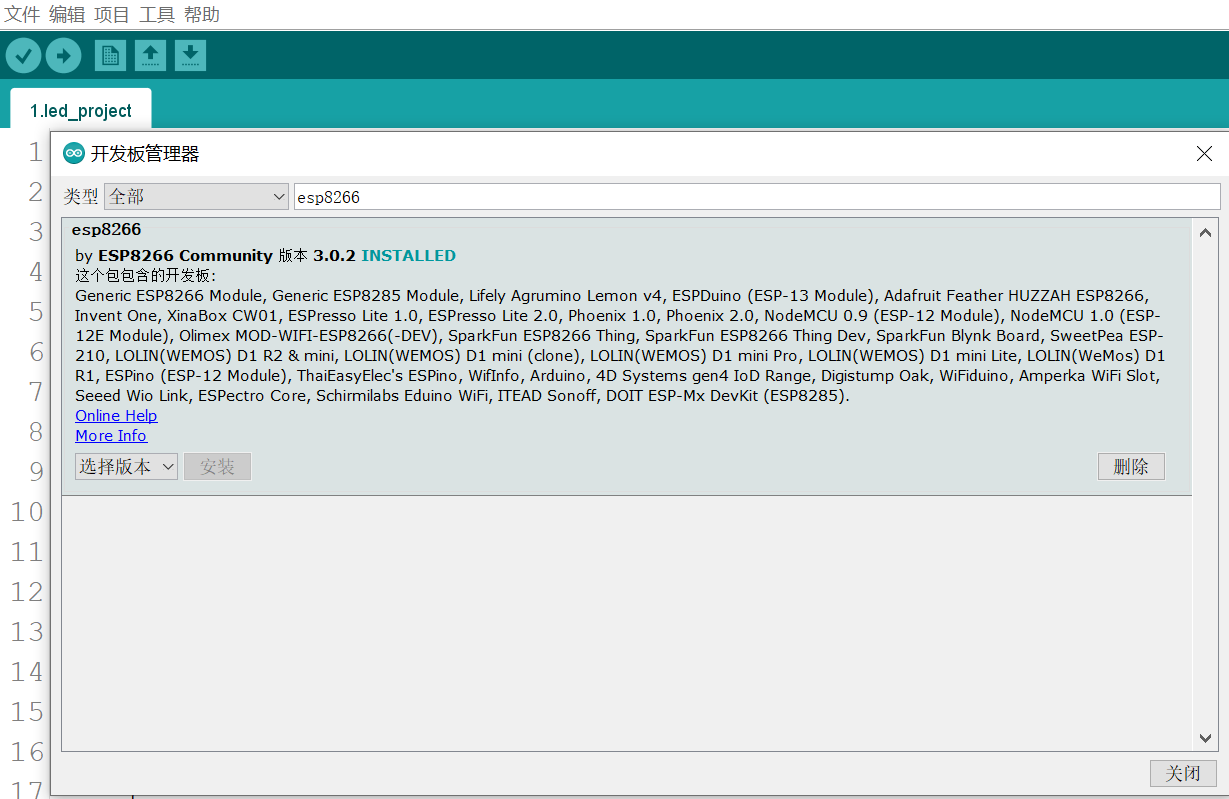Open the 选择版本 version dropdown
The width and height of the screenshot is (1229, 799).
(x=126, y=467)
